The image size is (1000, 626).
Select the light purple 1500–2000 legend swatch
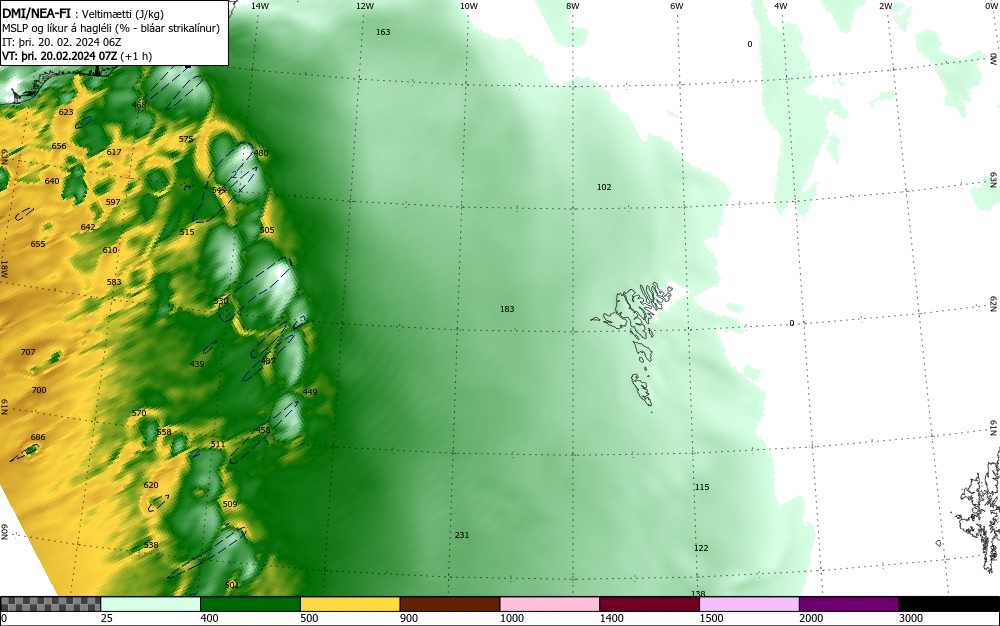749,604
